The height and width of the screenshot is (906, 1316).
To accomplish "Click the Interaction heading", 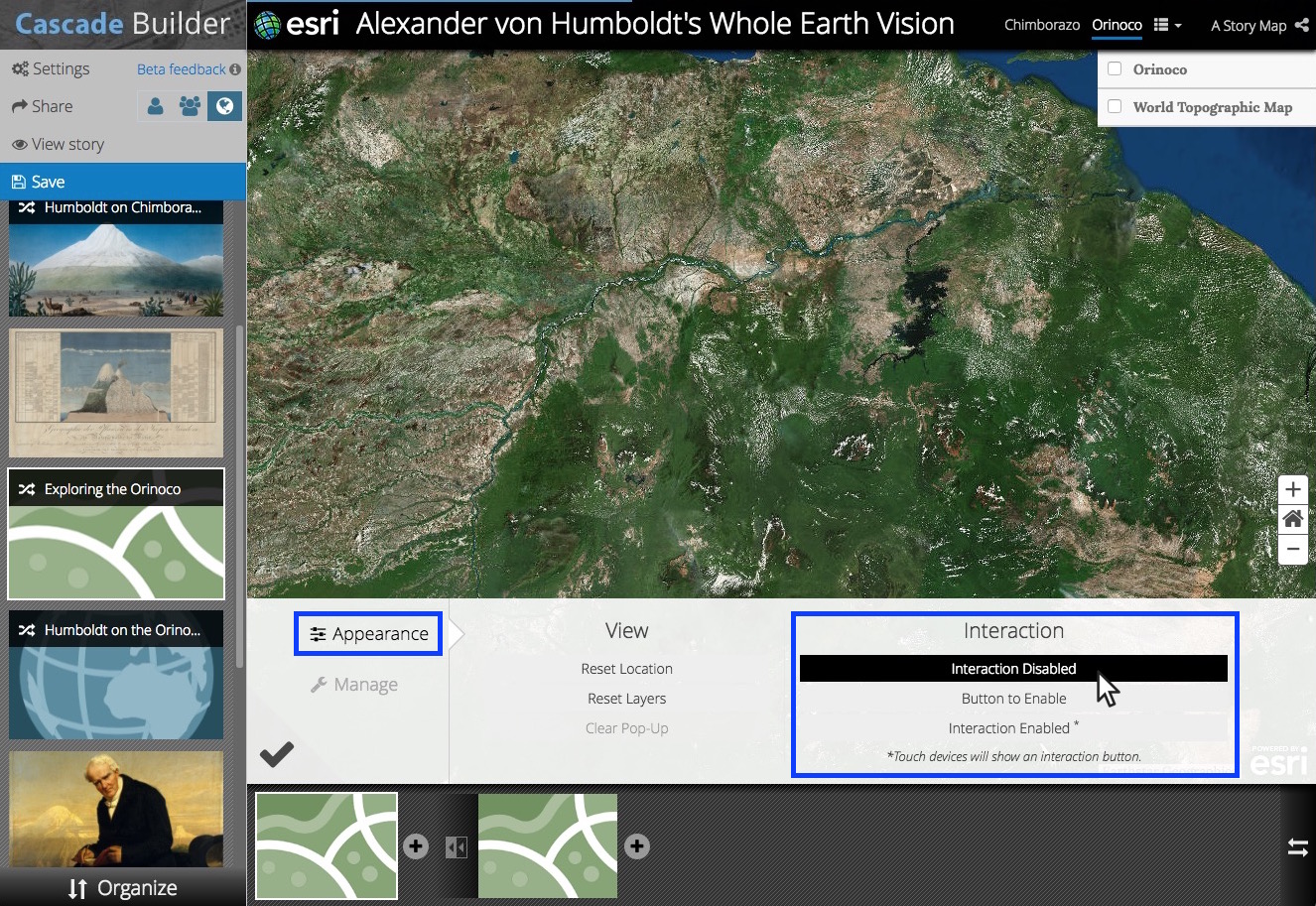I will click(1013, 631).
